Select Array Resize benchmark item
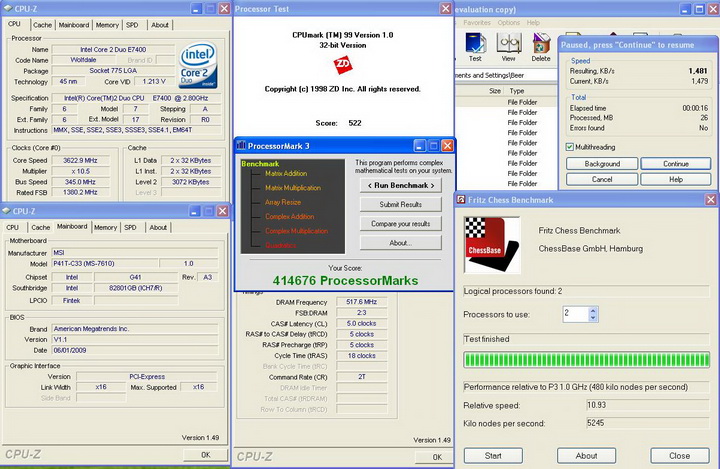This screenshot has height=469, width=720. point(283,202)
